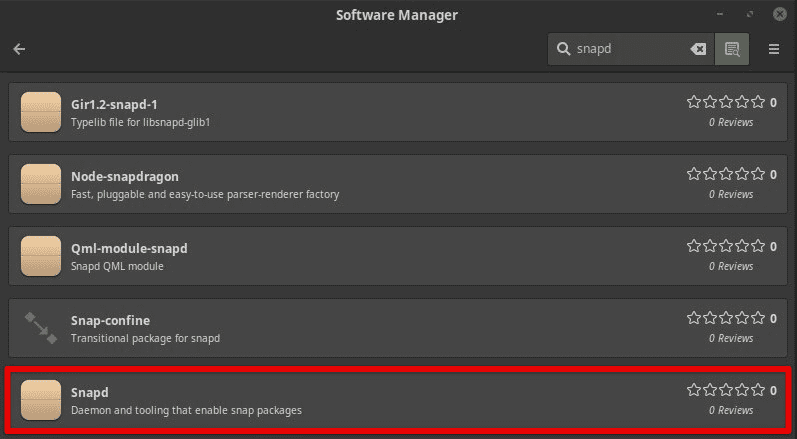Screen dimensions: 797x439
Task: Click '0 Reviews' for Node-snapdragon
Action: coord(731,194)
